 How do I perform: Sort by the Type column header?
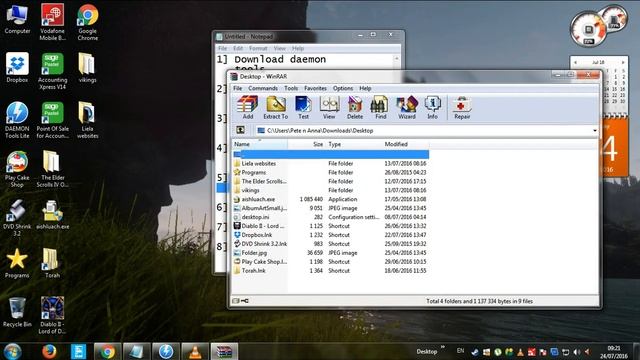[x=353, y=144]
